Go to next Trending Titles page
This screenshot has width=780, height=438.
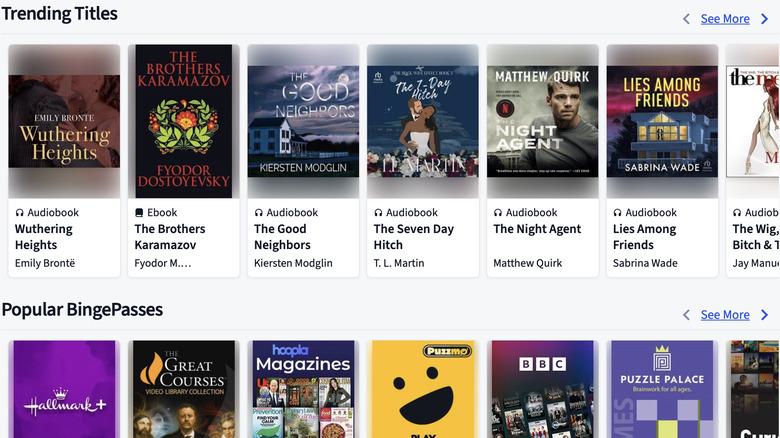[765, 19]
